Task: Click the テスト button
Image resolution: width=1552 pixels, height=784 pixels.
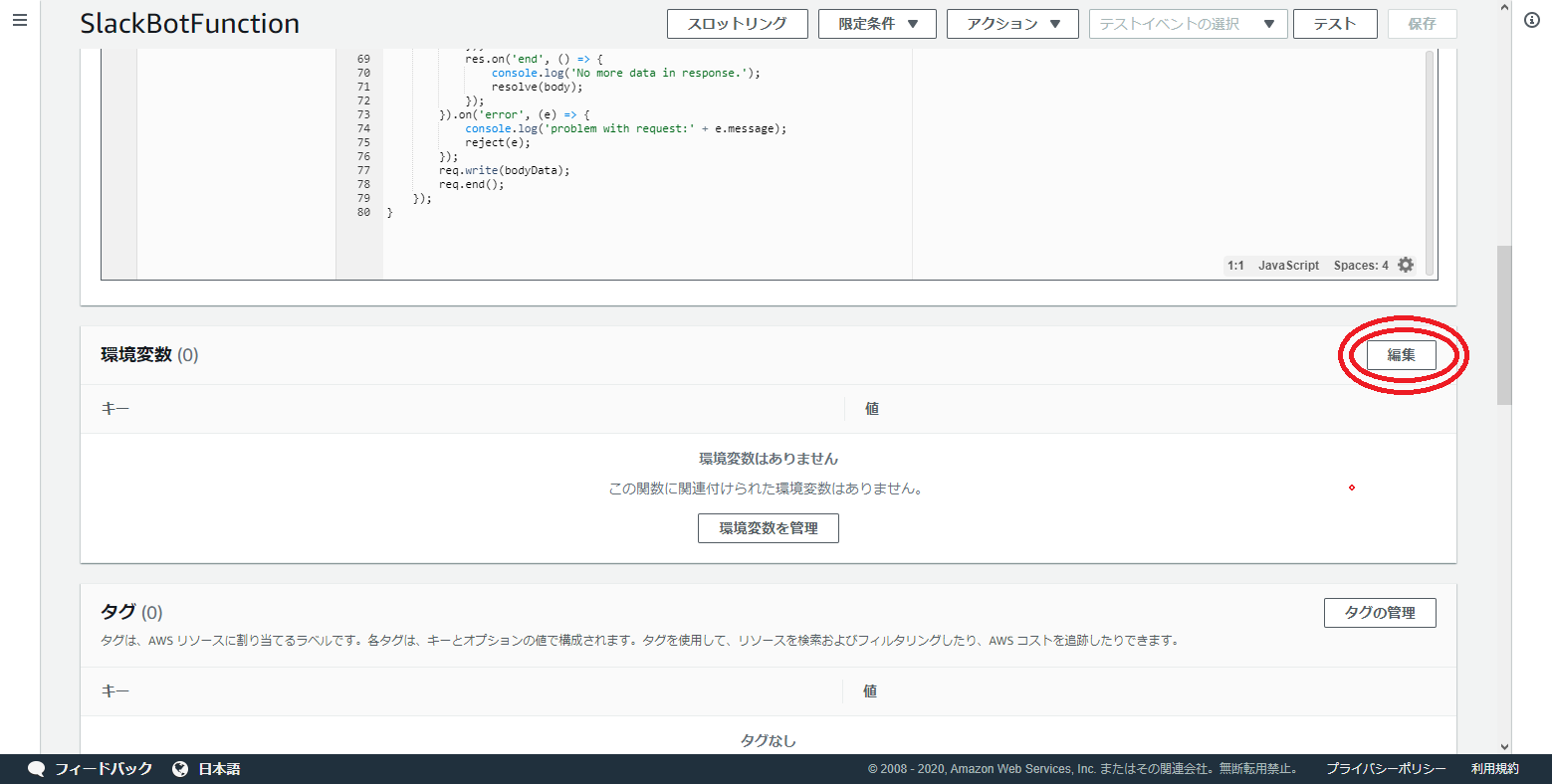Action: click(x=1335, y=24)
